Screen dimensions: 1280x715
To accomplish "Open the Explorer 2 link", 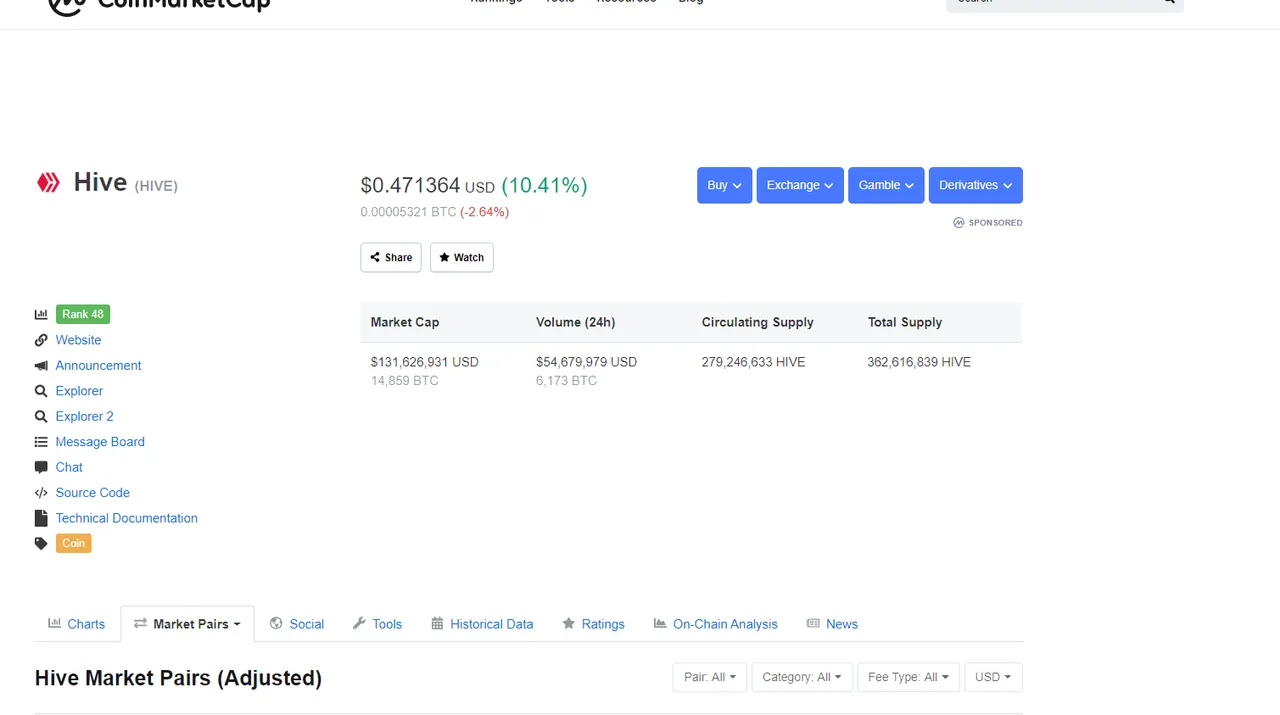I will (x=84, y=416).
